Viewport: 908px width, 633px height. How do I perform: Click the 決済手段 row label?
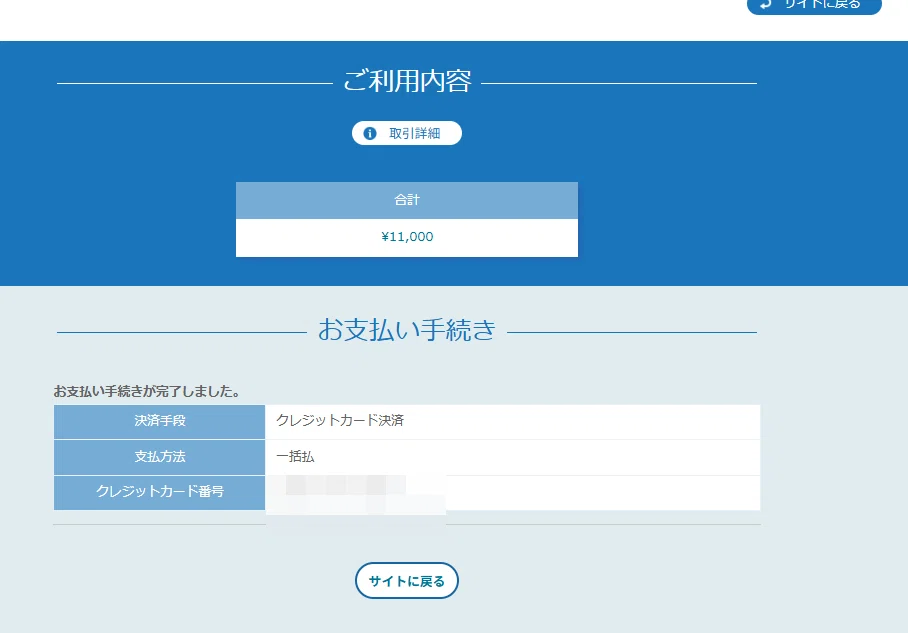click(159, 421)
